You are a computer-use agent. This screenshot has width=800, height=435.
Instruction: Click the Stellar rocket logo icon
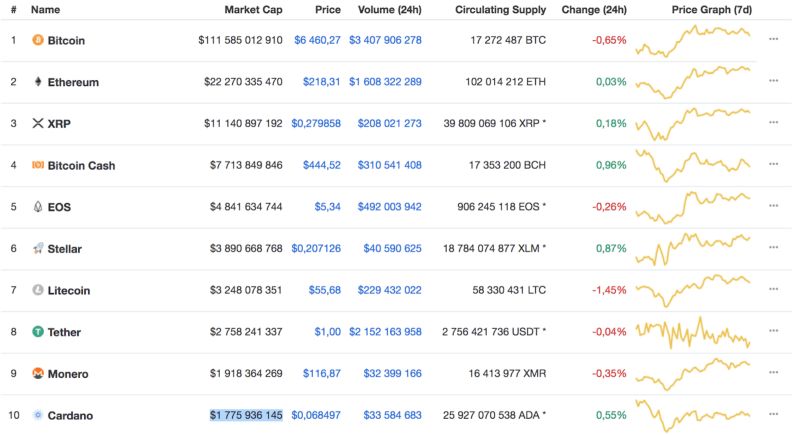click(38, 249)
